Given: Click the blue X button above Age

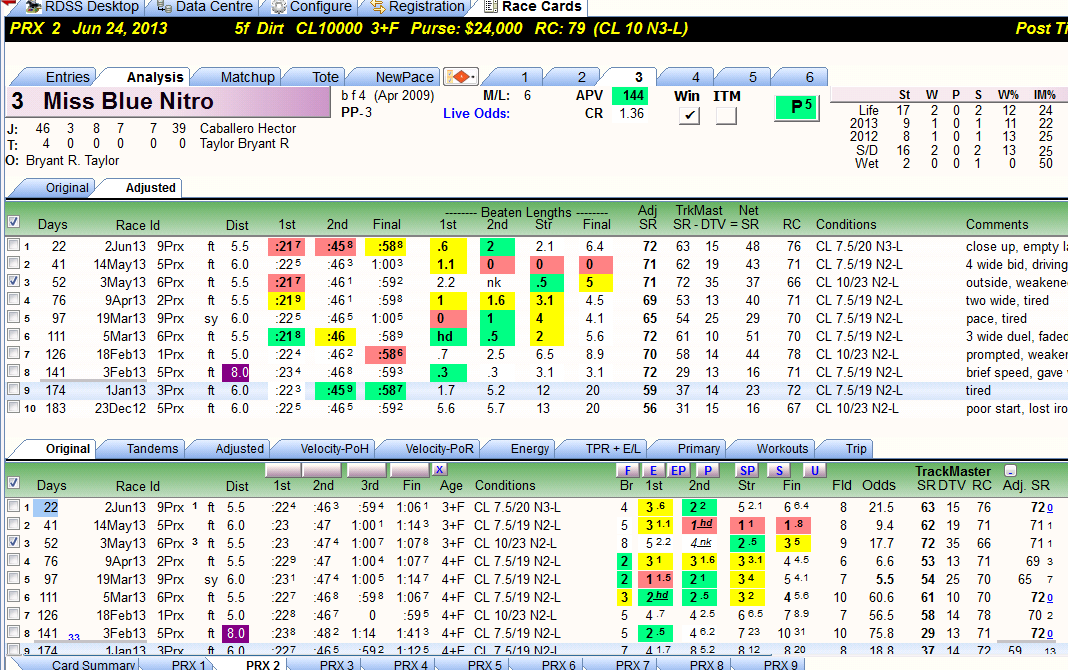Looking at the screenshot, I should point(439,469).
